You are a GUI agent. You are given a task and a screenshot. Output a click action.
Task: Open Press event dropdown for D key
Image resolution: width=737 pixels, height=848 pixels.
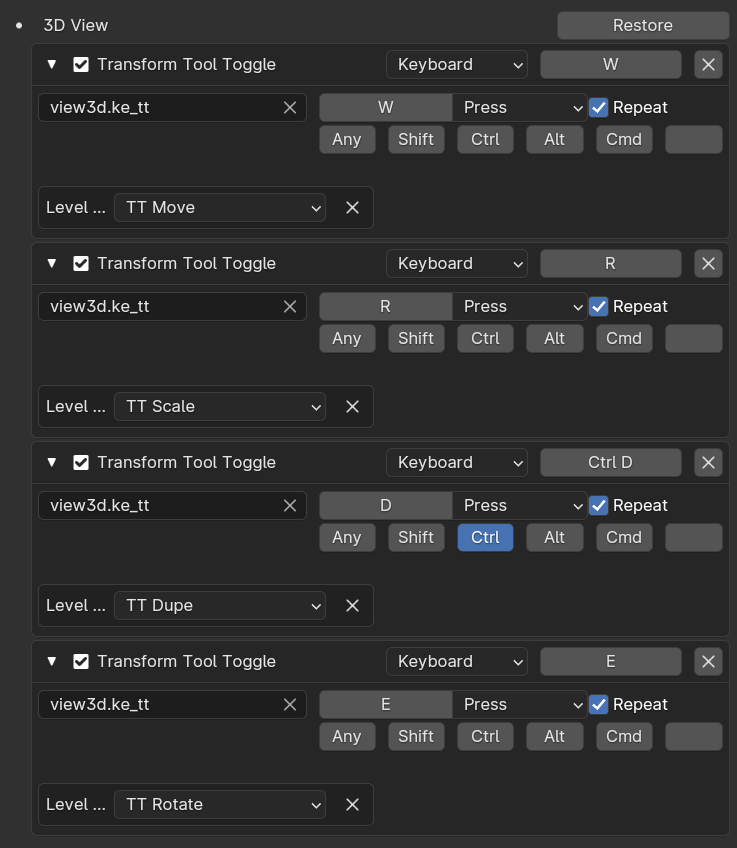[520, 506]
